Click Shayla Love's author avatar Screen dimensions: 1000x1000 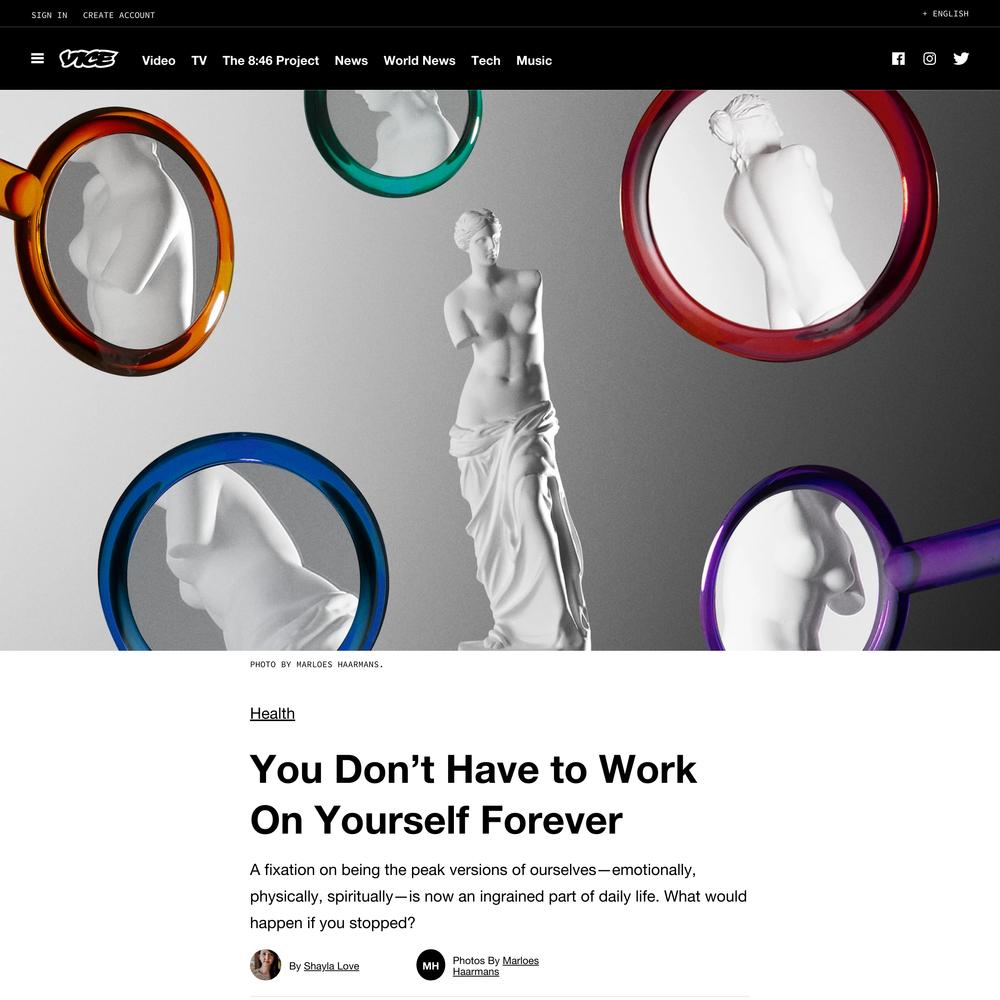click(x=265, y=964)
